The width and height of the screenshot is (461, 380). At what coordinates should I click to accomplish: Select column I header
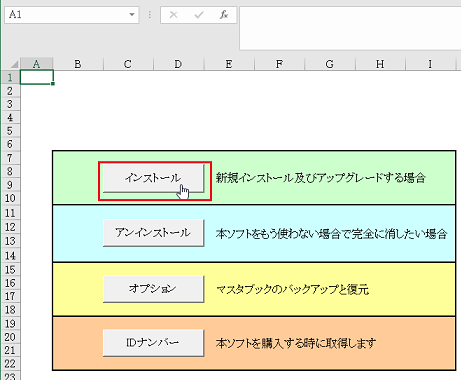click(x=430, y=64)
